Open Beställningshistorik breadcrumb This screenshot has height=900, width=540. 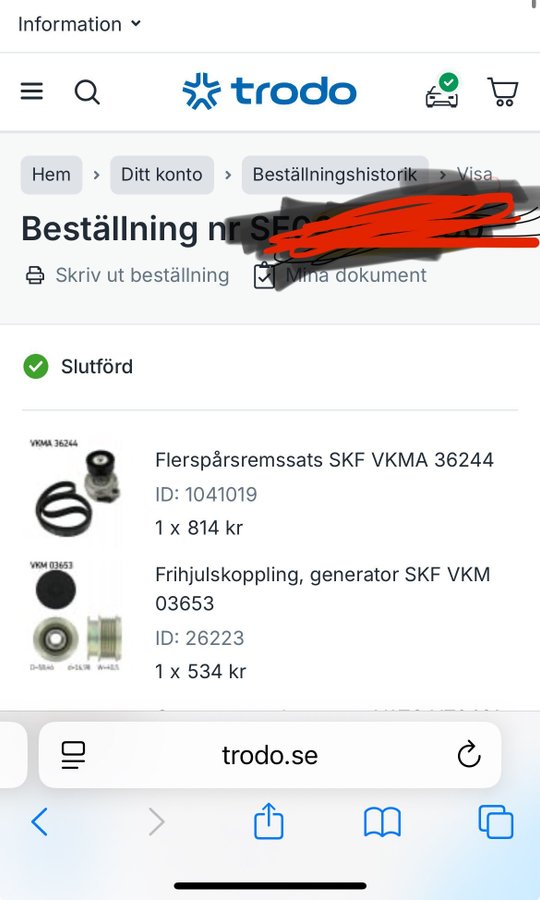[335, 174]
